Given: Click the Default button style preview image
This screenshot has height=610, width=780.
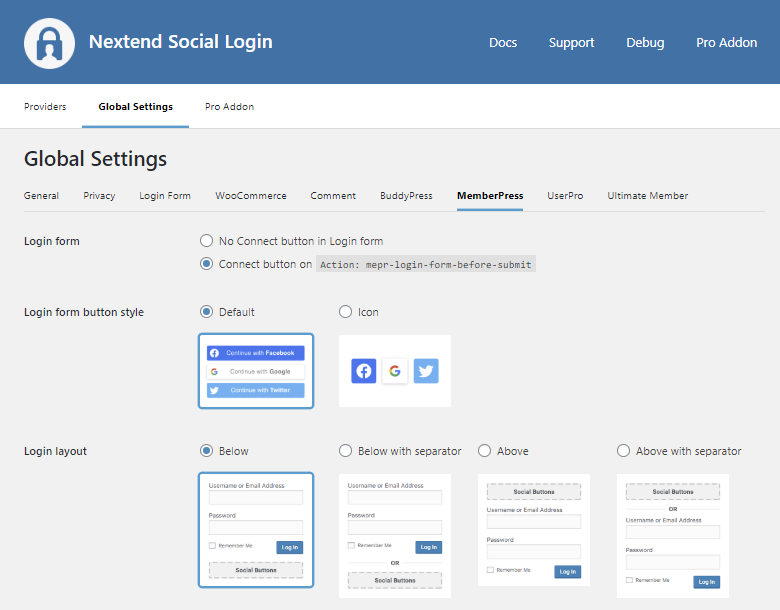Looking at the screenshot, I should 256,371.
